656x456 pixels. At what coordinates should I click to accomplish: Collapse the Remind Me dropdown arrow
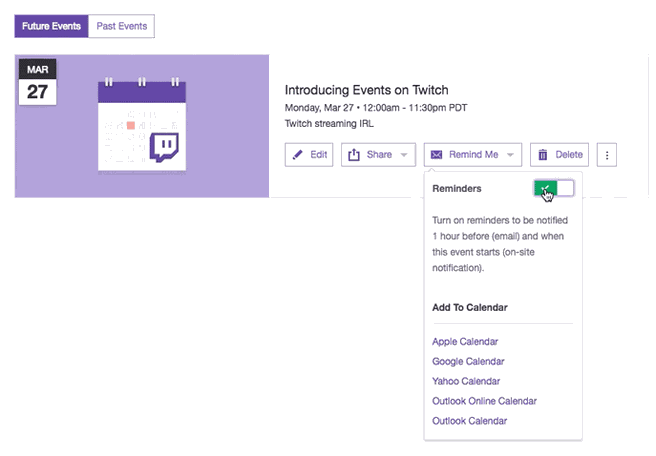click(510, 155)
